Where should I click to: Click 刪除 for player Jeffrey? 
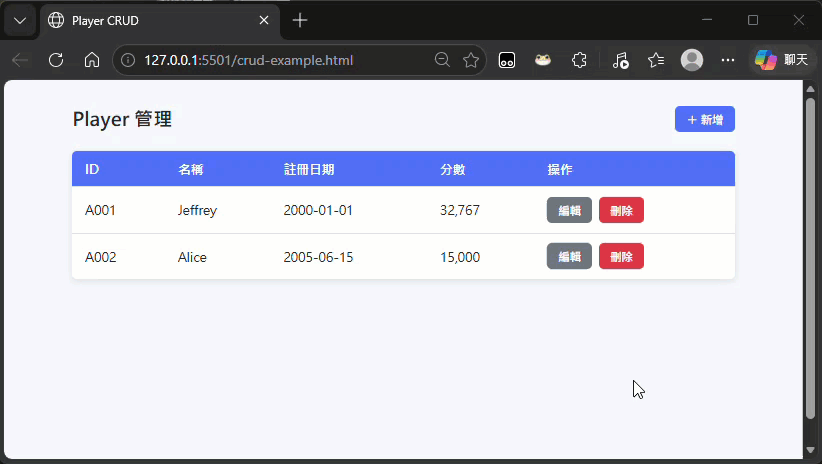pos(621,210)
